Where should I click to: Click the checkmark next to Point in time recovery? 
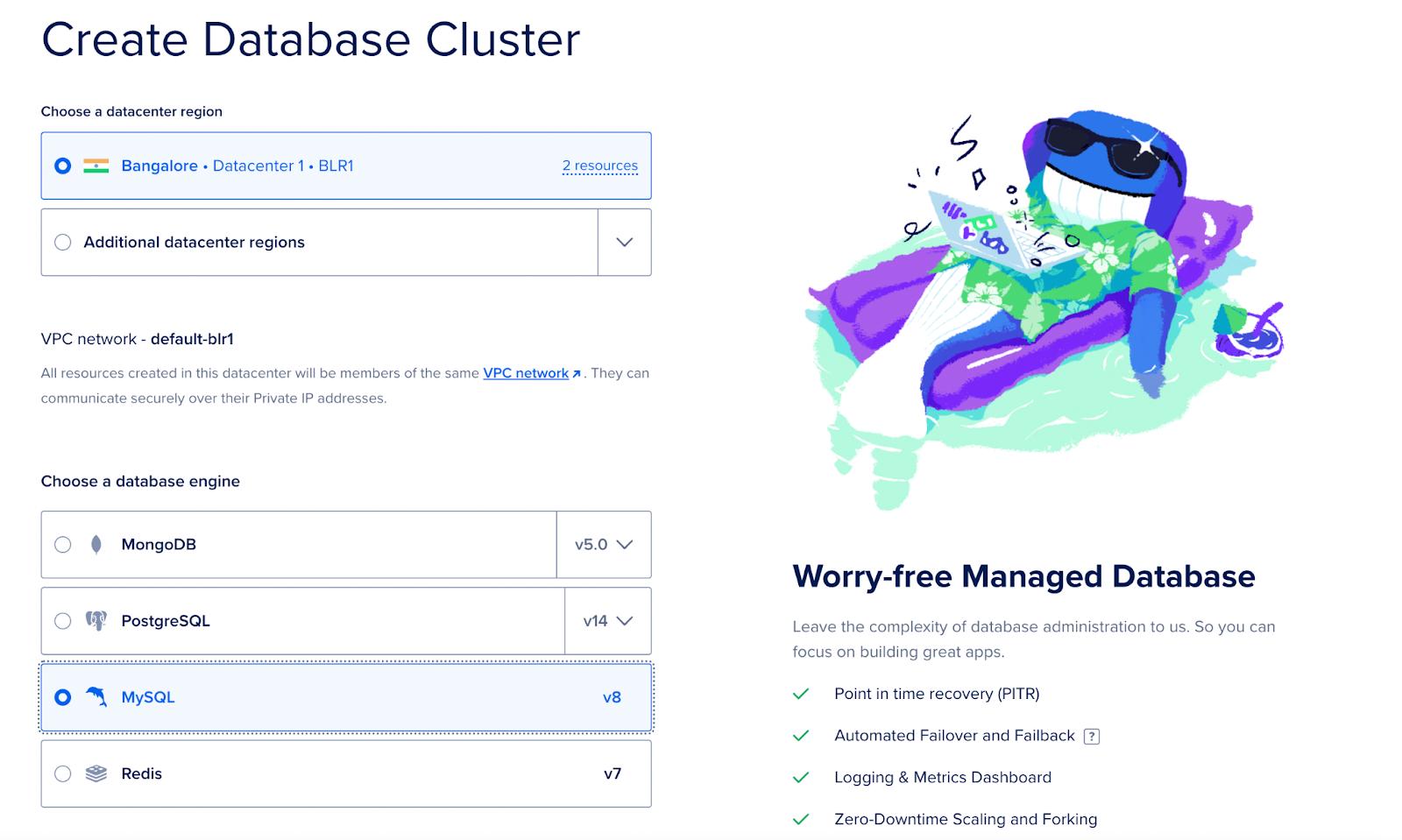[800, 694]
